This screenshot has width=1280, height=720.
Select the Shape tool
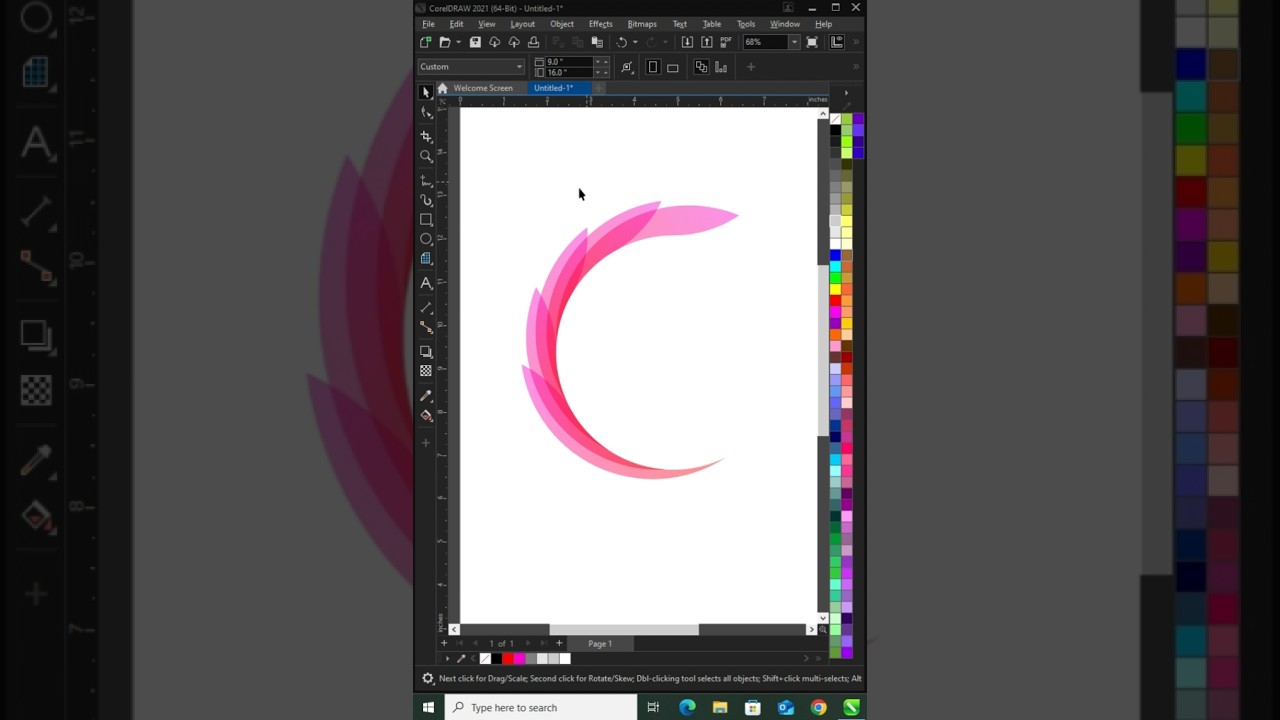click(x=426, y=113)
